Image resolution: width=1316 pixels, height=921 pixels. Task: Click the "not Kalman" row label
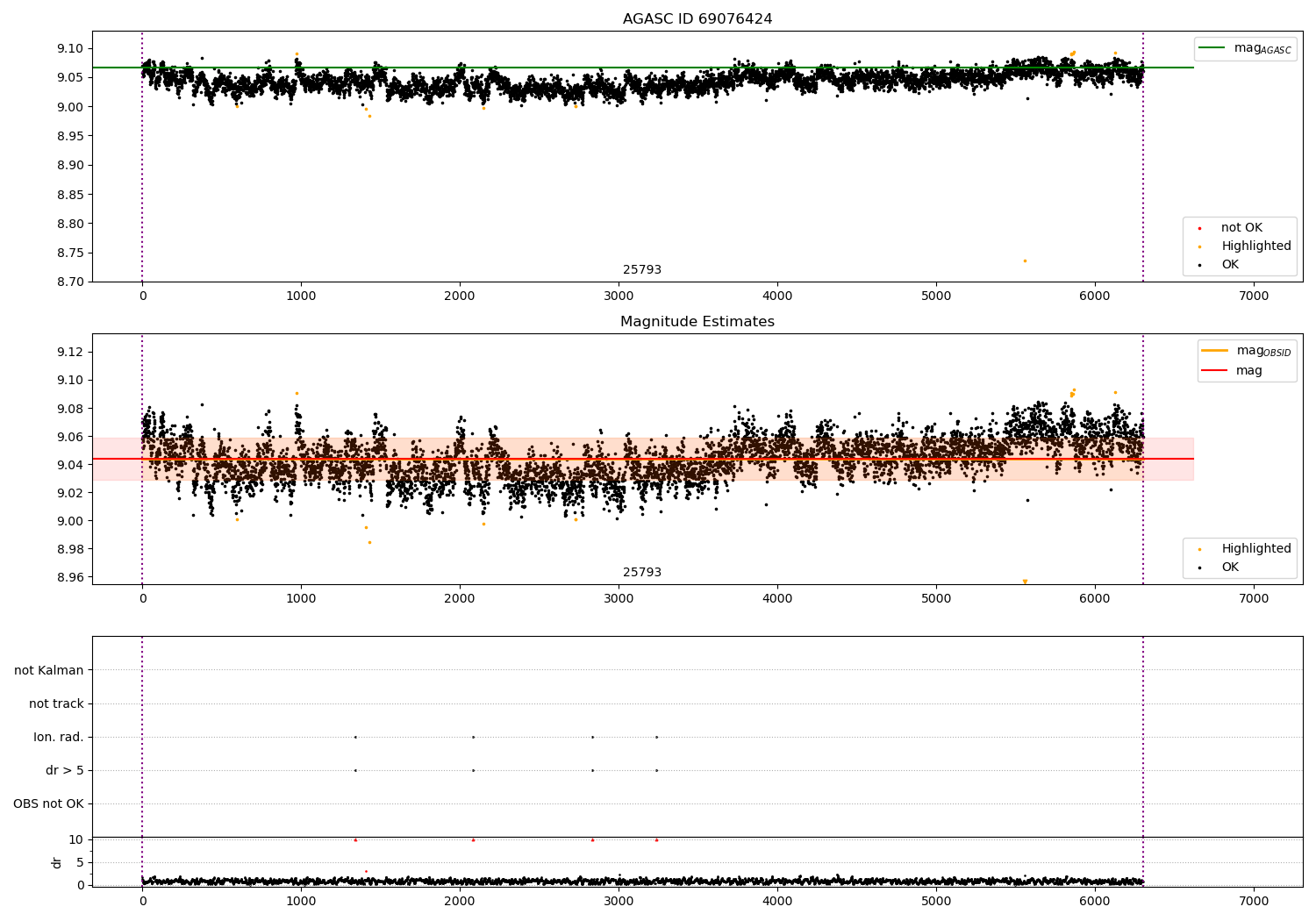tap(49, 671)
